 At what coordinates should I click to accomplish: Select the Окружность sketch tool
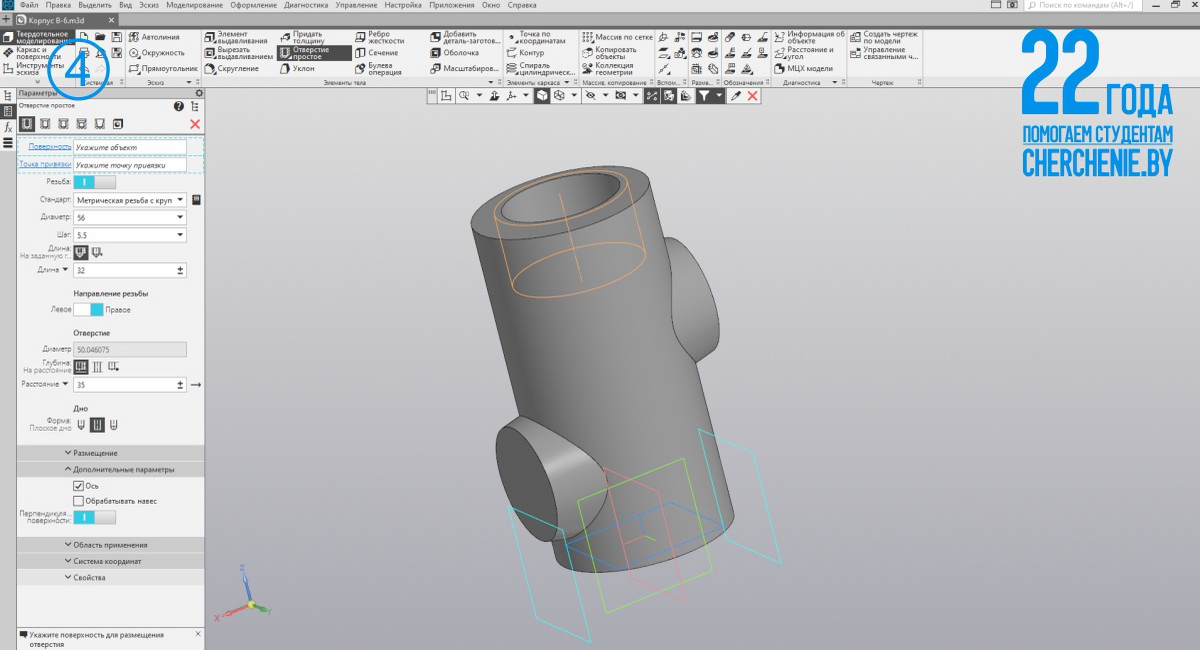pos(162,53)
